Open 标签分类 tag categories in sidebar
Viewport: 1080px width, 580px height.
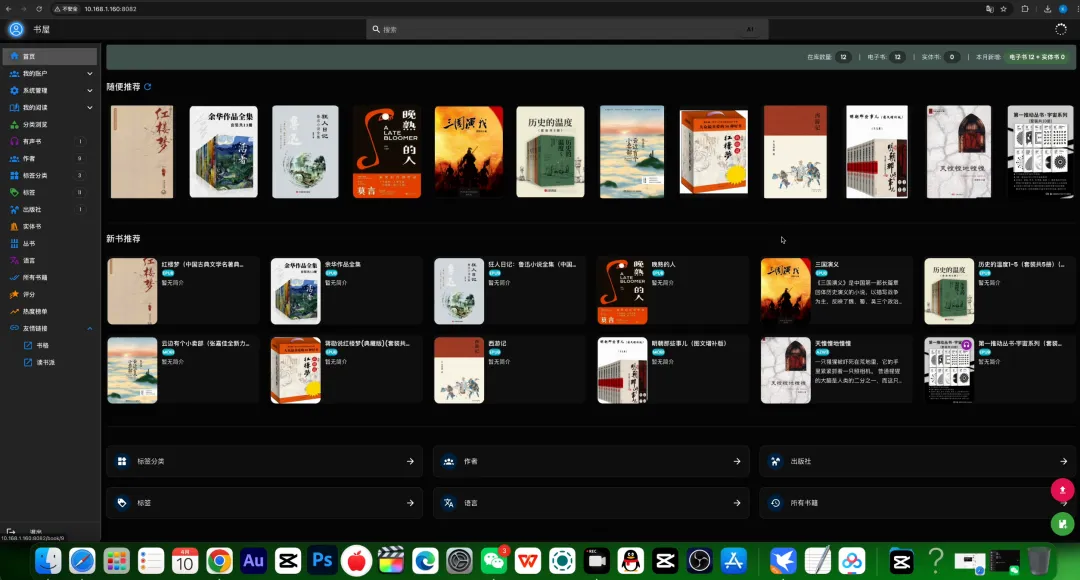[x=50, y=176]
